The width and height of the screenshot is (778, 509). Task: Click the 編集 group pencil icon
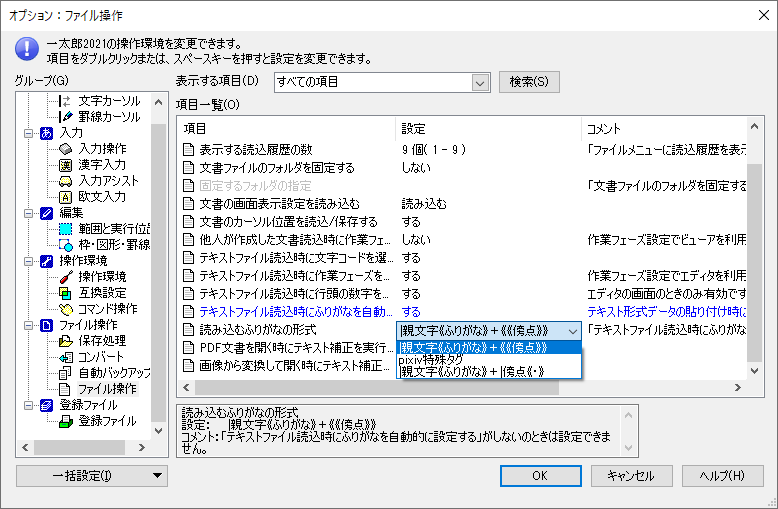tap(46, 213)
